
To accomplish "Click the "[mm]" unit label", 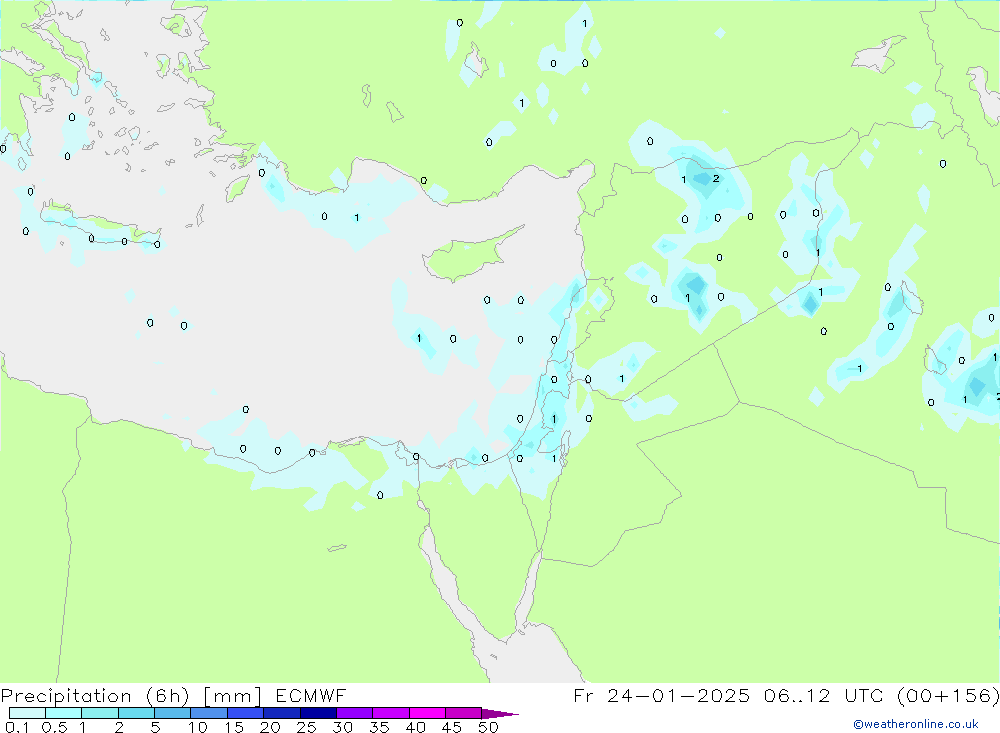I will [233, 696].
